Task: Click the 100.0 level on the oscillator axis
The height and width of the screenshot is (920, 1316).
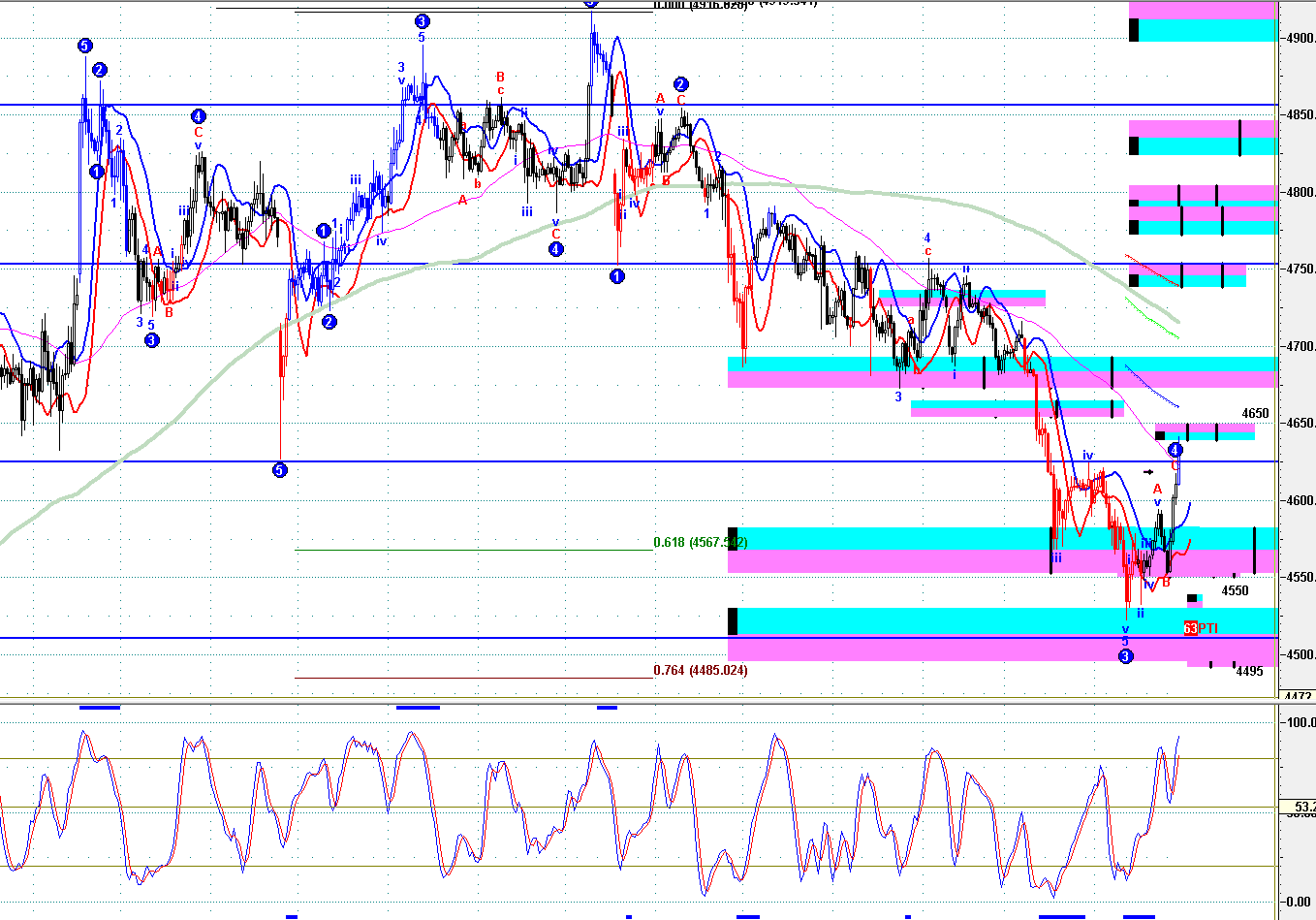Action: [1300, 722]
